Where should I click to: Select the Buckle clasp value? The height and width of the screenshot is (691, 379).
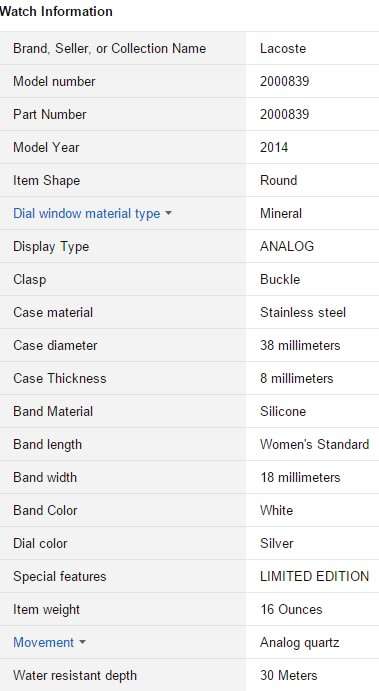(280, 279)
